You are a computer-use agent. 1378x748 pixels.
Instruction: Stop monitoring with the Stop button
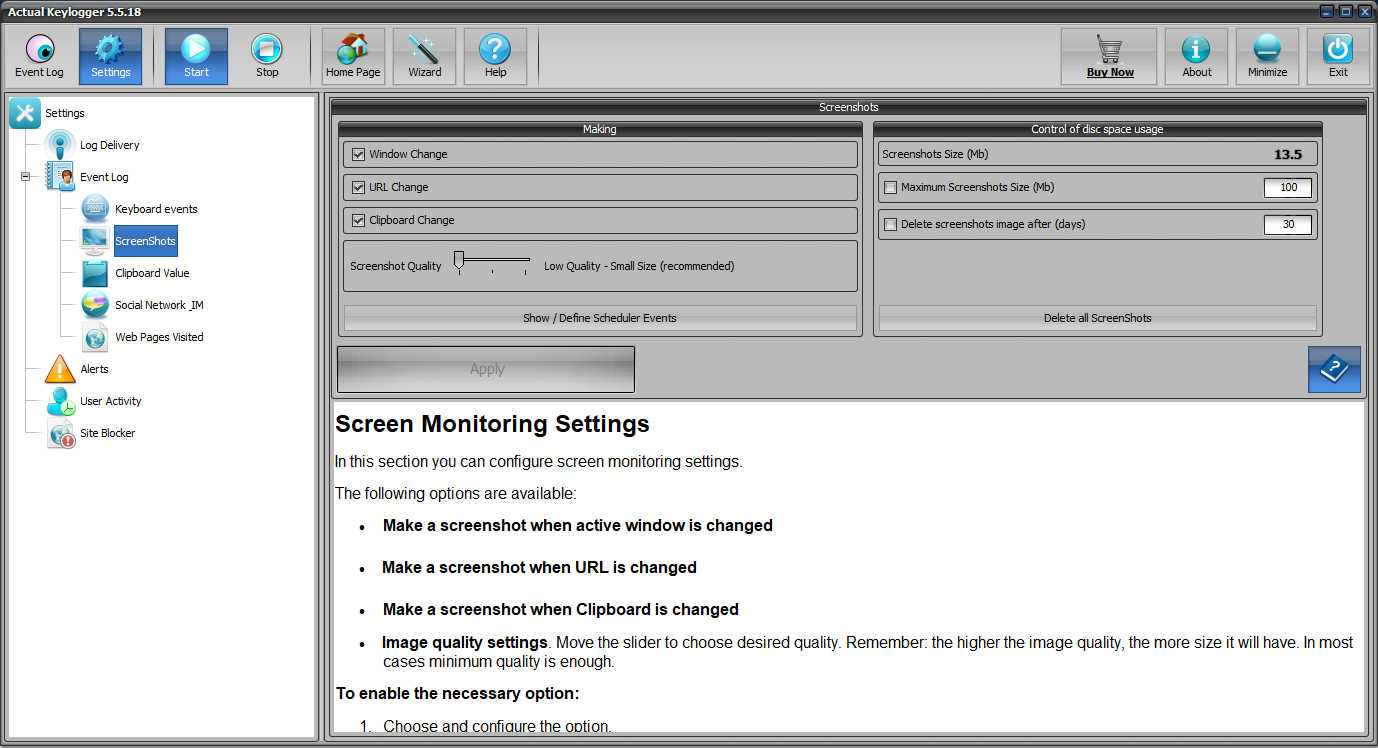coord(267,56)
